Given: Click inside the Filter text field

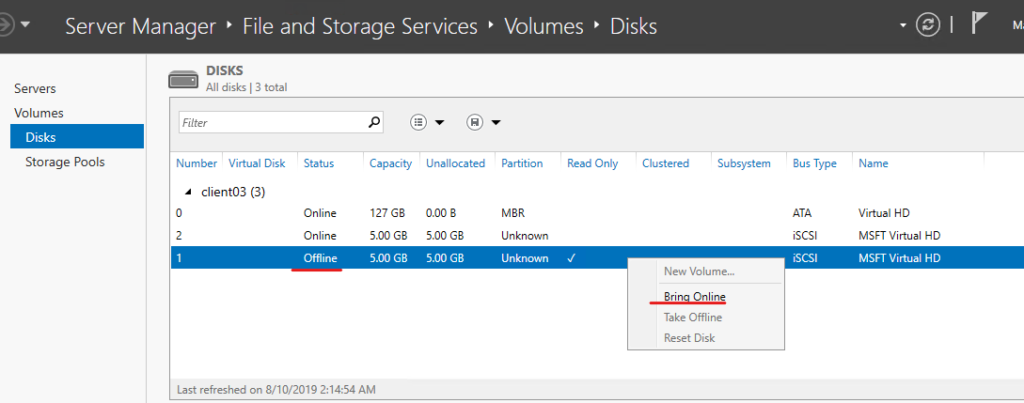Looking at the screenshot, I should click(273, 122).
